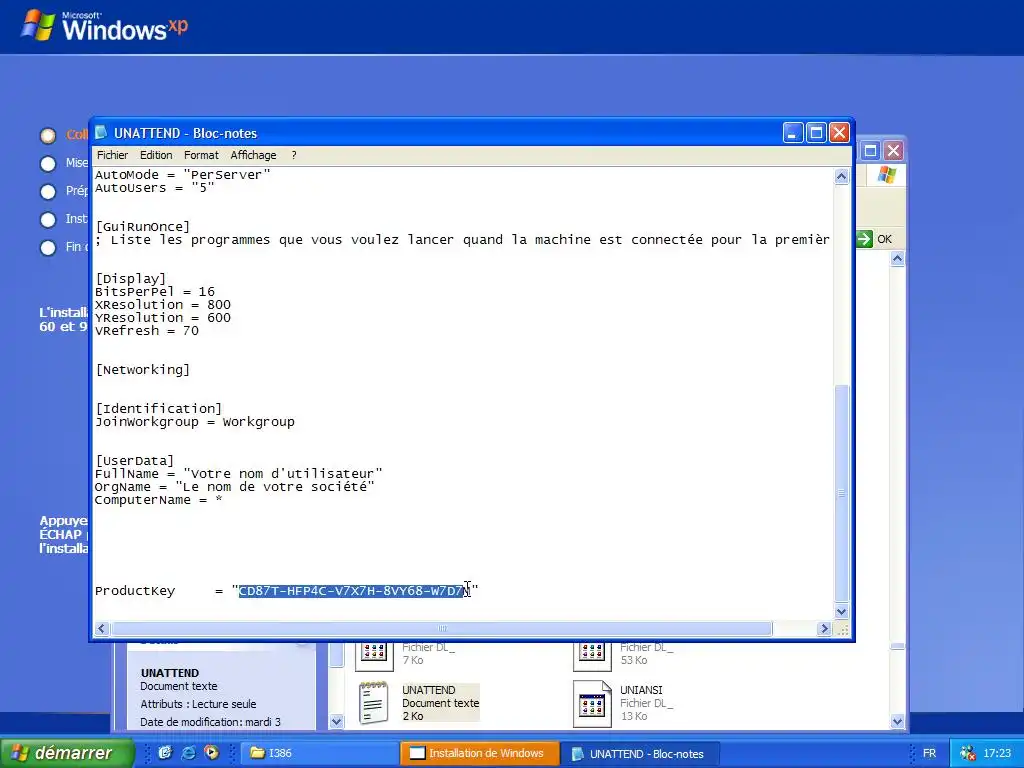The image size is (1024, 768).
Task: Click the UNATTEND file name in Explorer list
Action: click(429, 690)
